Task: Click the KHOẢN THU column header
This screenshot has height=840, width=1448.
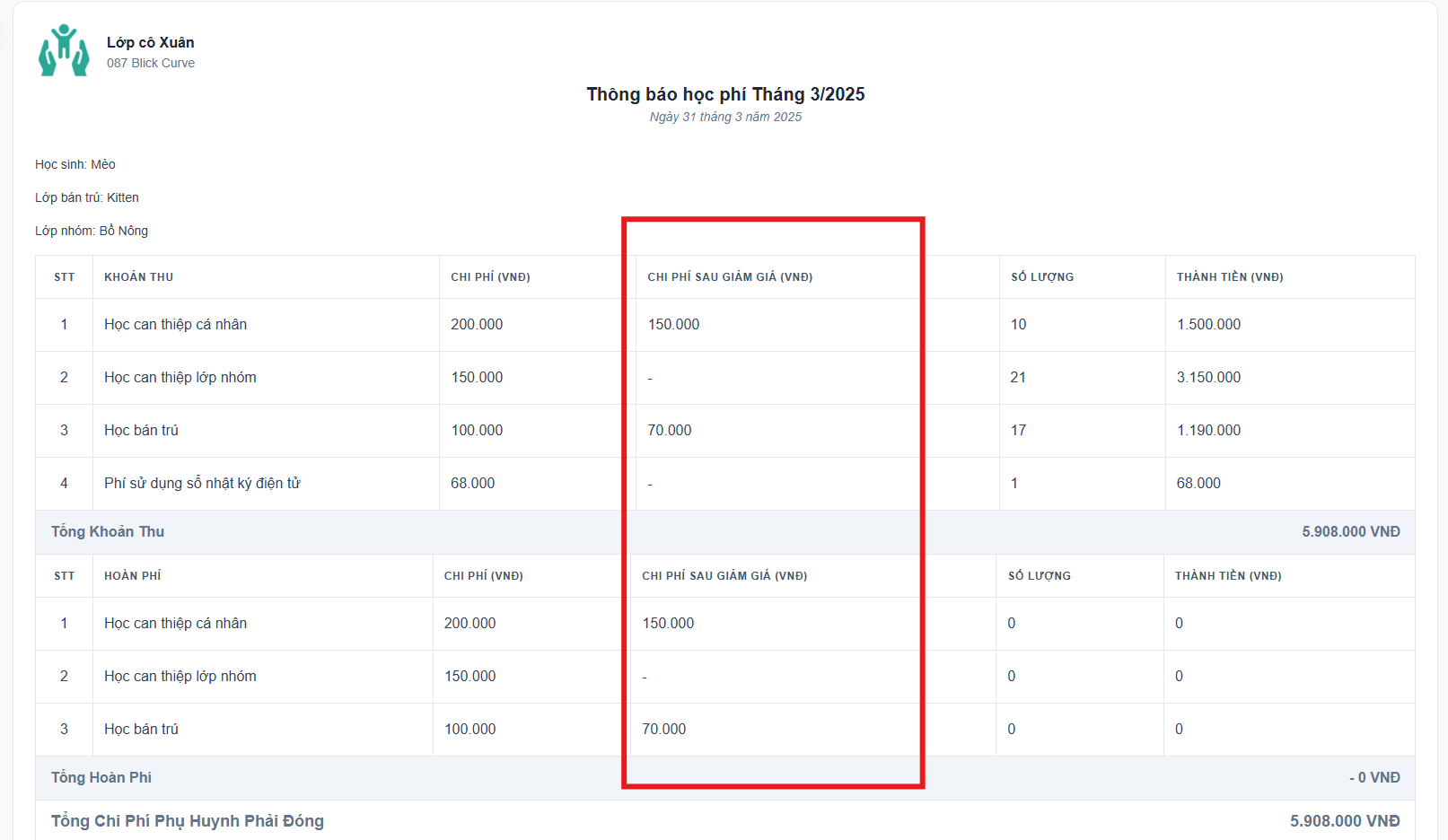Action: (x=138, y=277)
